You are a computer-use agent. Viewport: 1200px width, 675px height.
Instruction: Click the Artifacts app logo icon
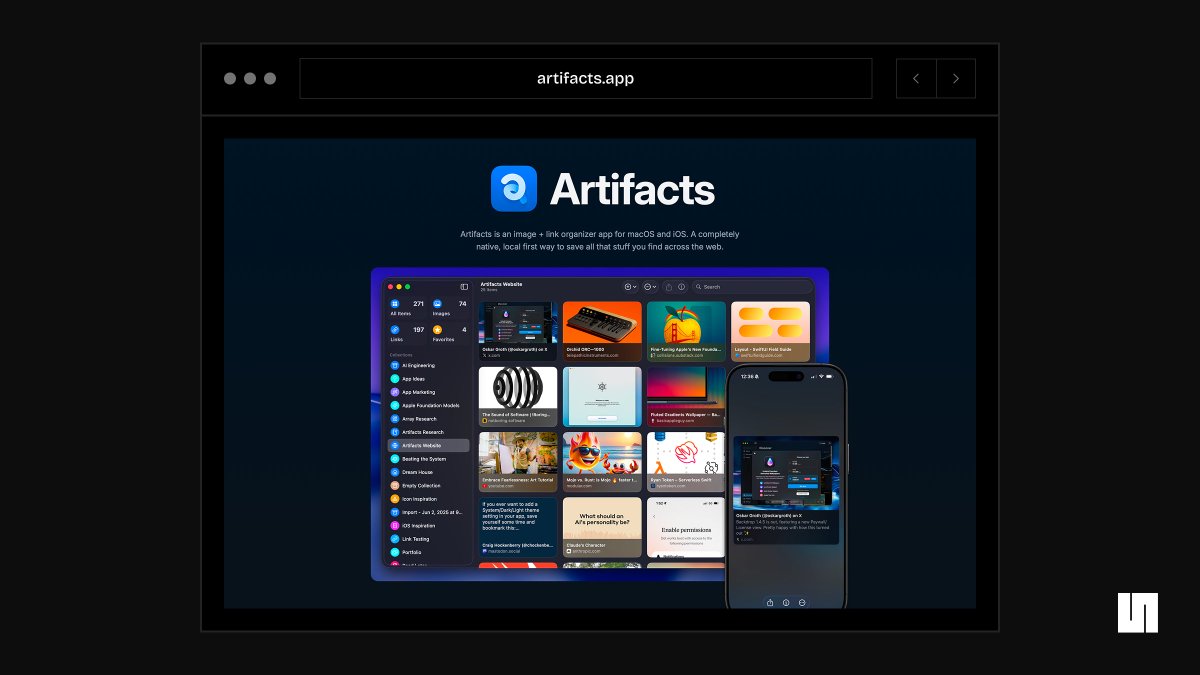pos(514,189)
